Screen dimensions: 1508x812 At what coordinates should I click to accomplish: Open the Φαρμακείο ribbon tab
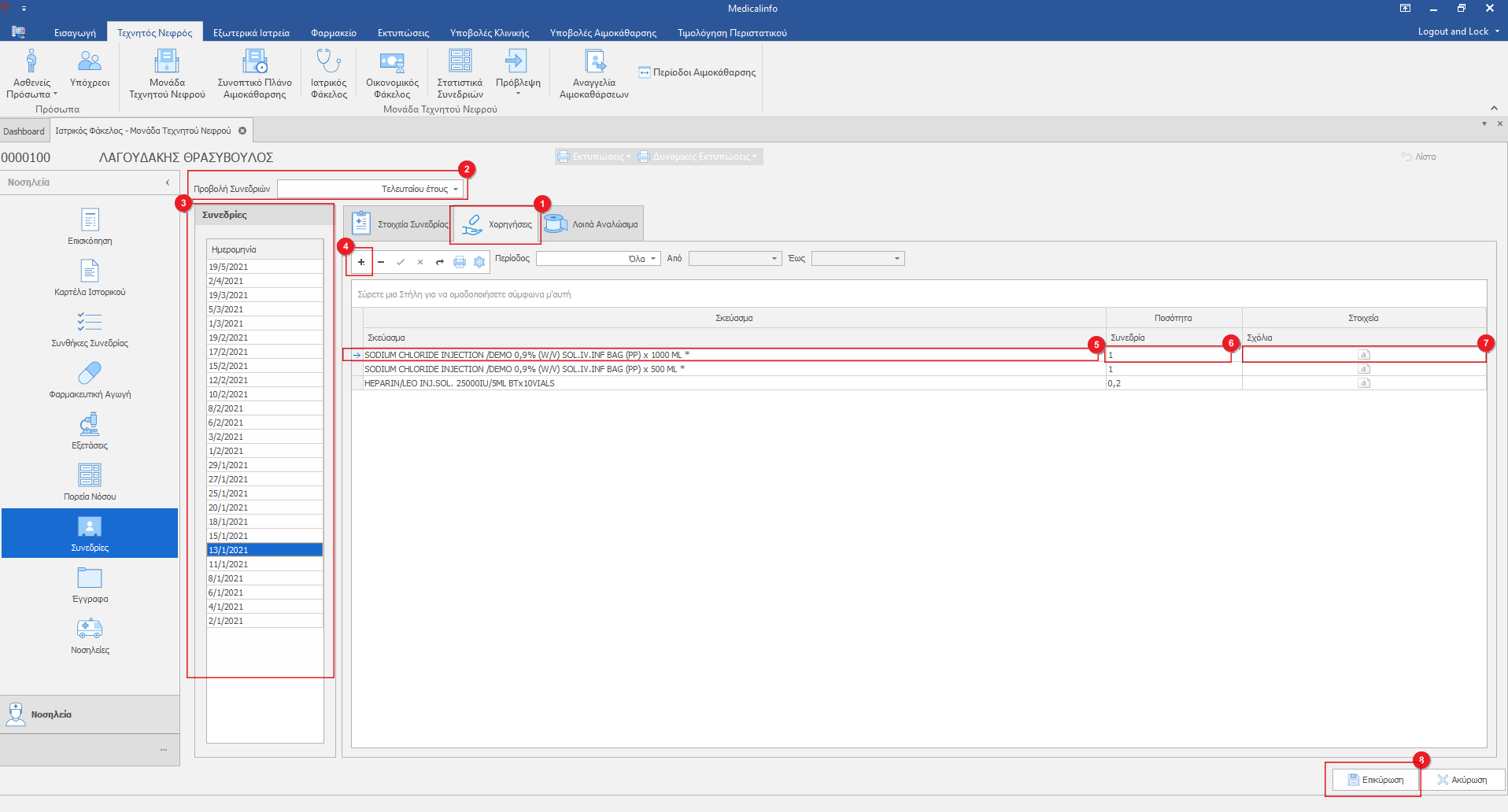click(333, 33)
